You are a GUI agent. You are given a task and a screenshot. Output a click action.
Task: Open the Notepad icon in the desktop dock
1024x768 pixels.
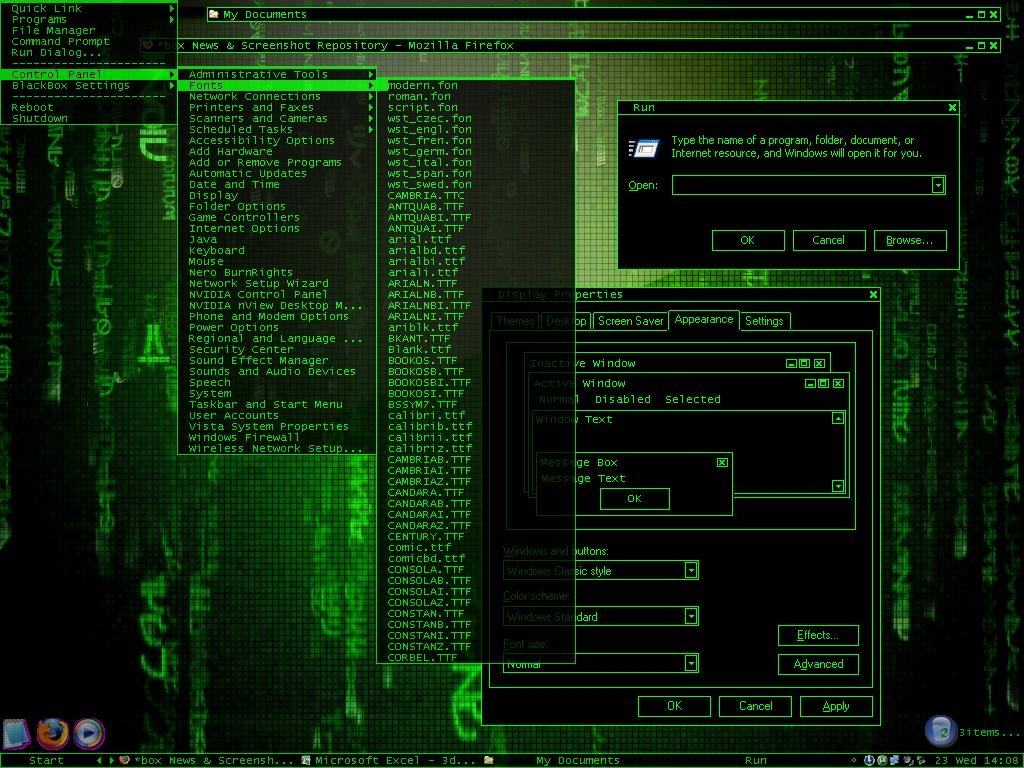click(x=17, y=733)
